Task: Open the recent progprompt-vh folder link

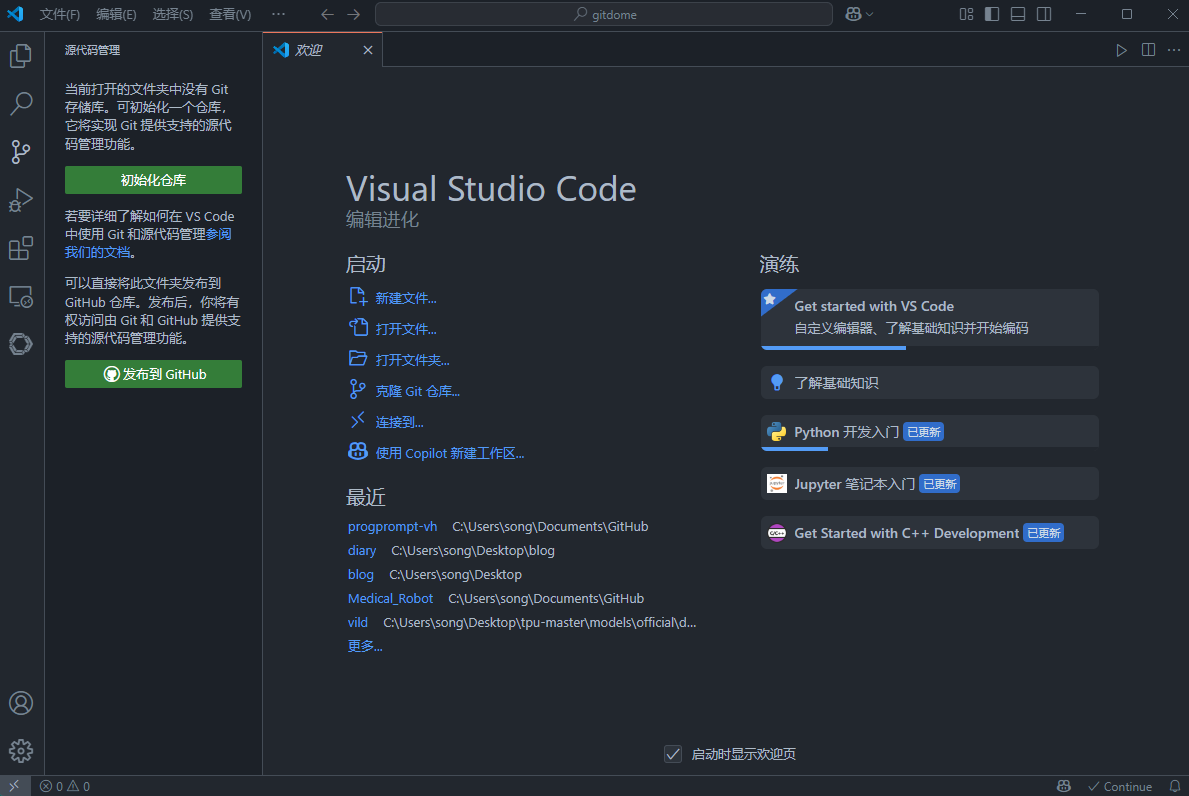Action: click(x=392, y=526)
